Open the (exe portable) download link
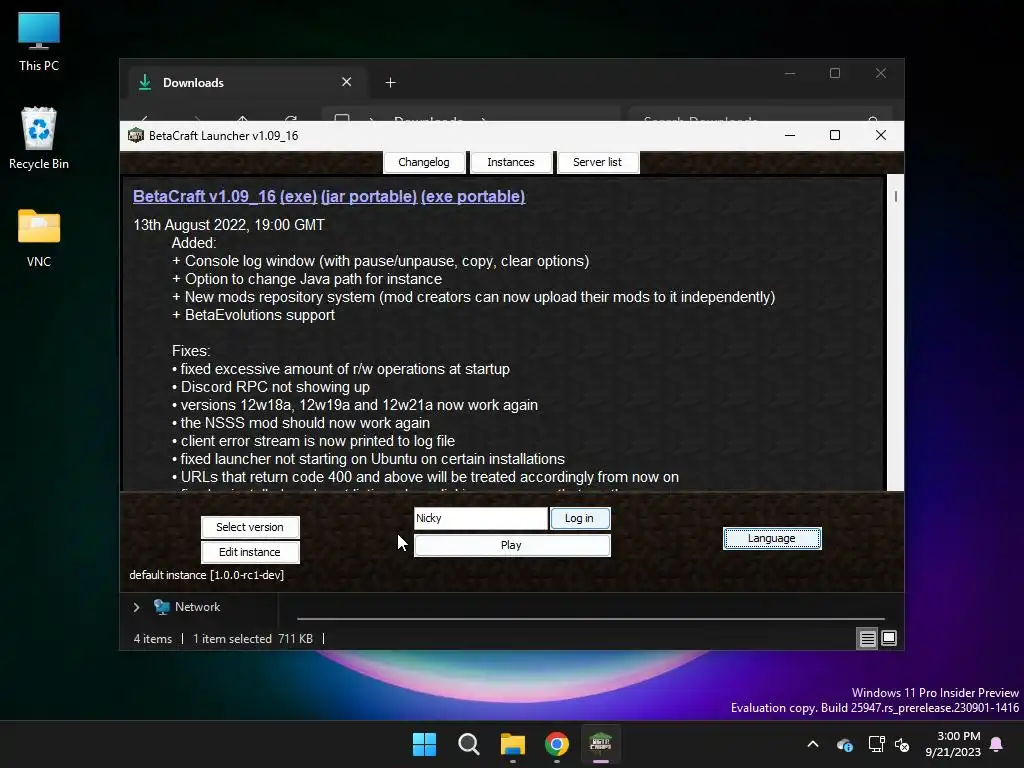This screenshot has width=1024, height=768. pos(473,197)
